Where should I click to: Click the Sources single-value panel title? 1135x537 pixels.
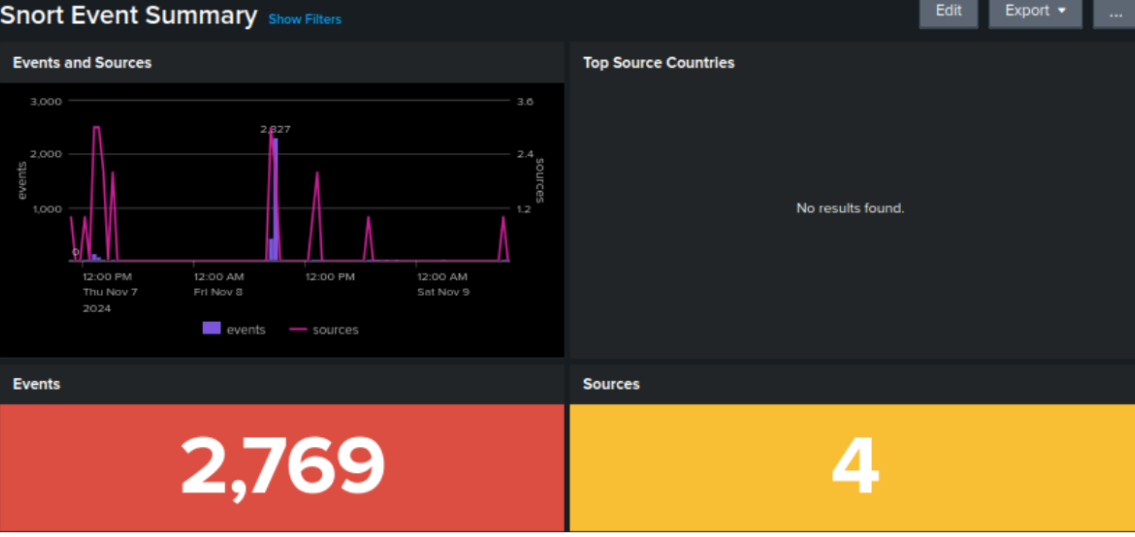coord(611,384)
